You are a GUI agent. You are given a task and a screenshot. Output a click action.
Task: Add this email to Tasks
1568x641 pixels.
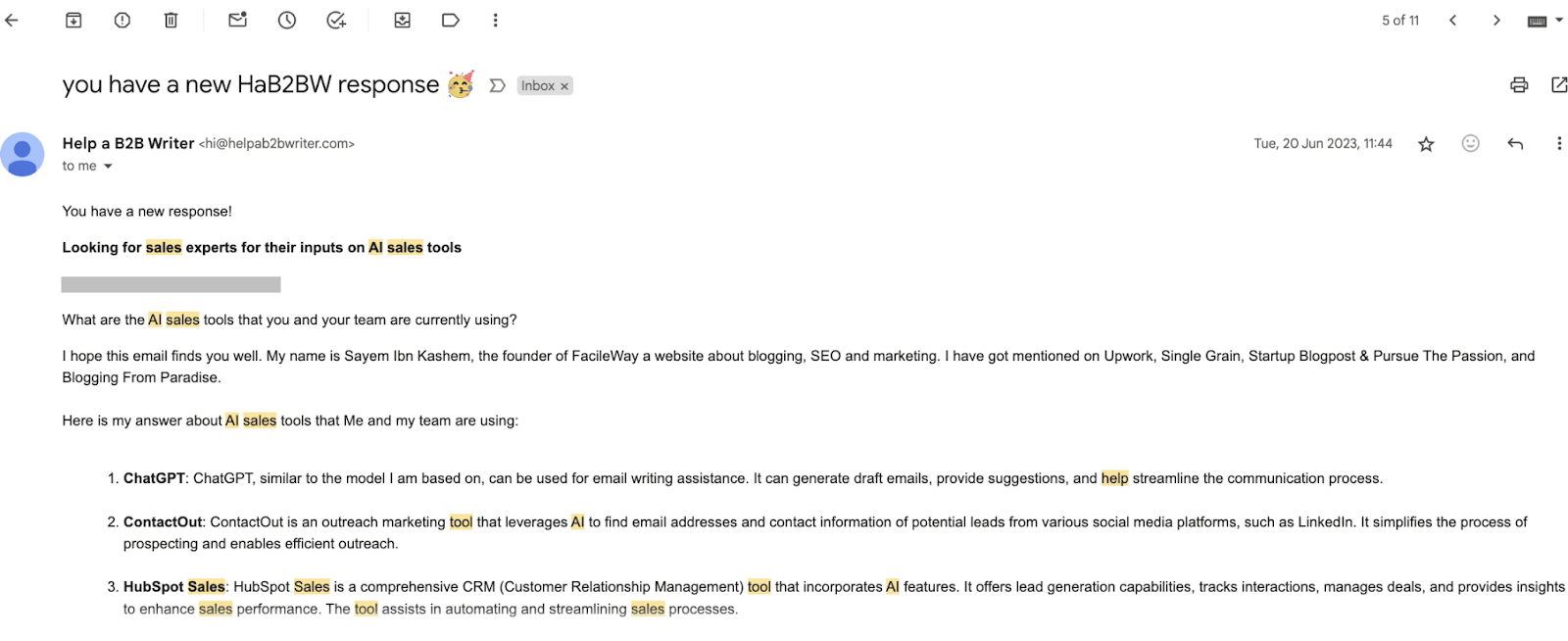335,20
